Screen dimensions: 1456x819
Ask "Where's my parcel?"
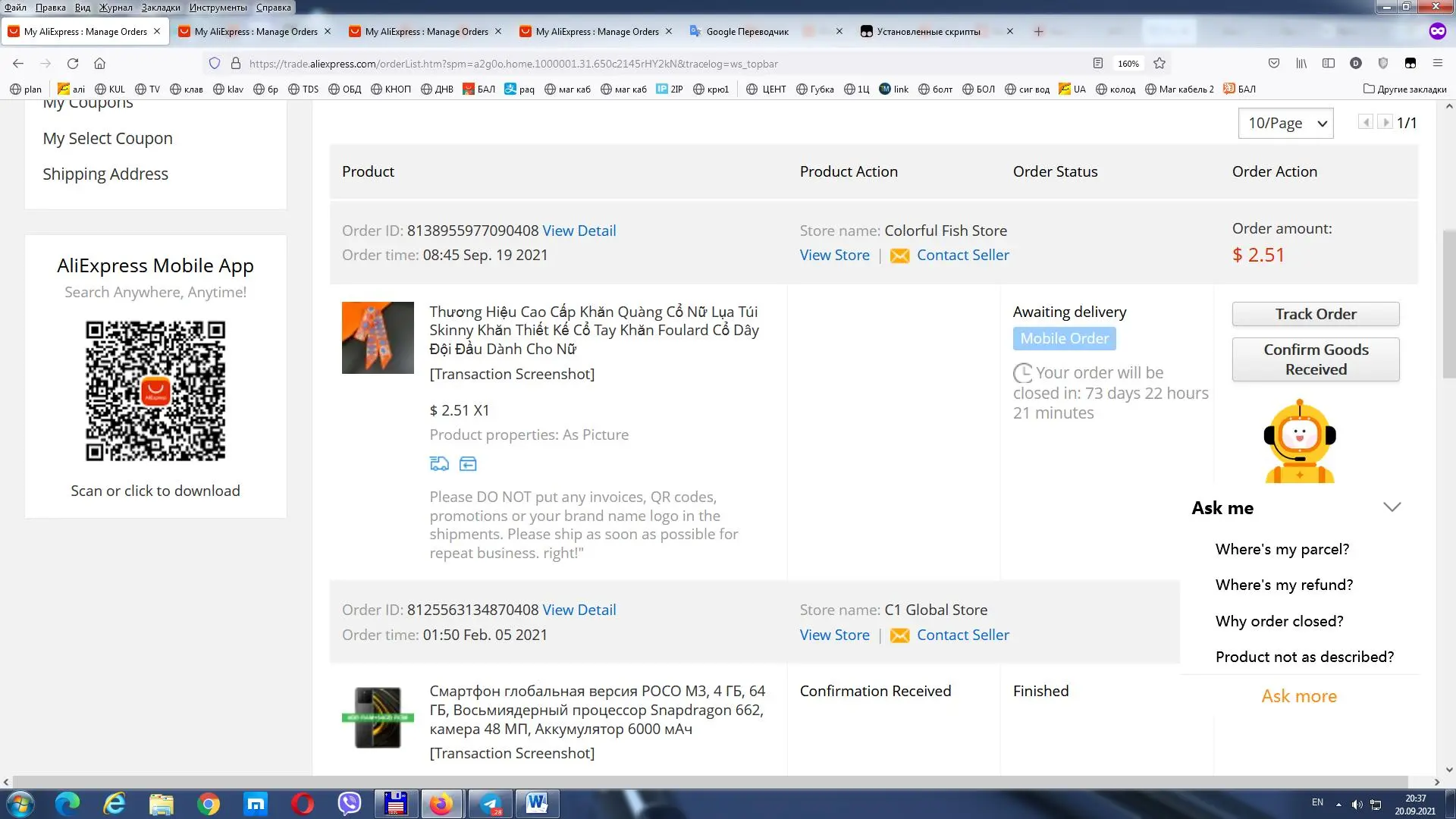coord(1282,549)
